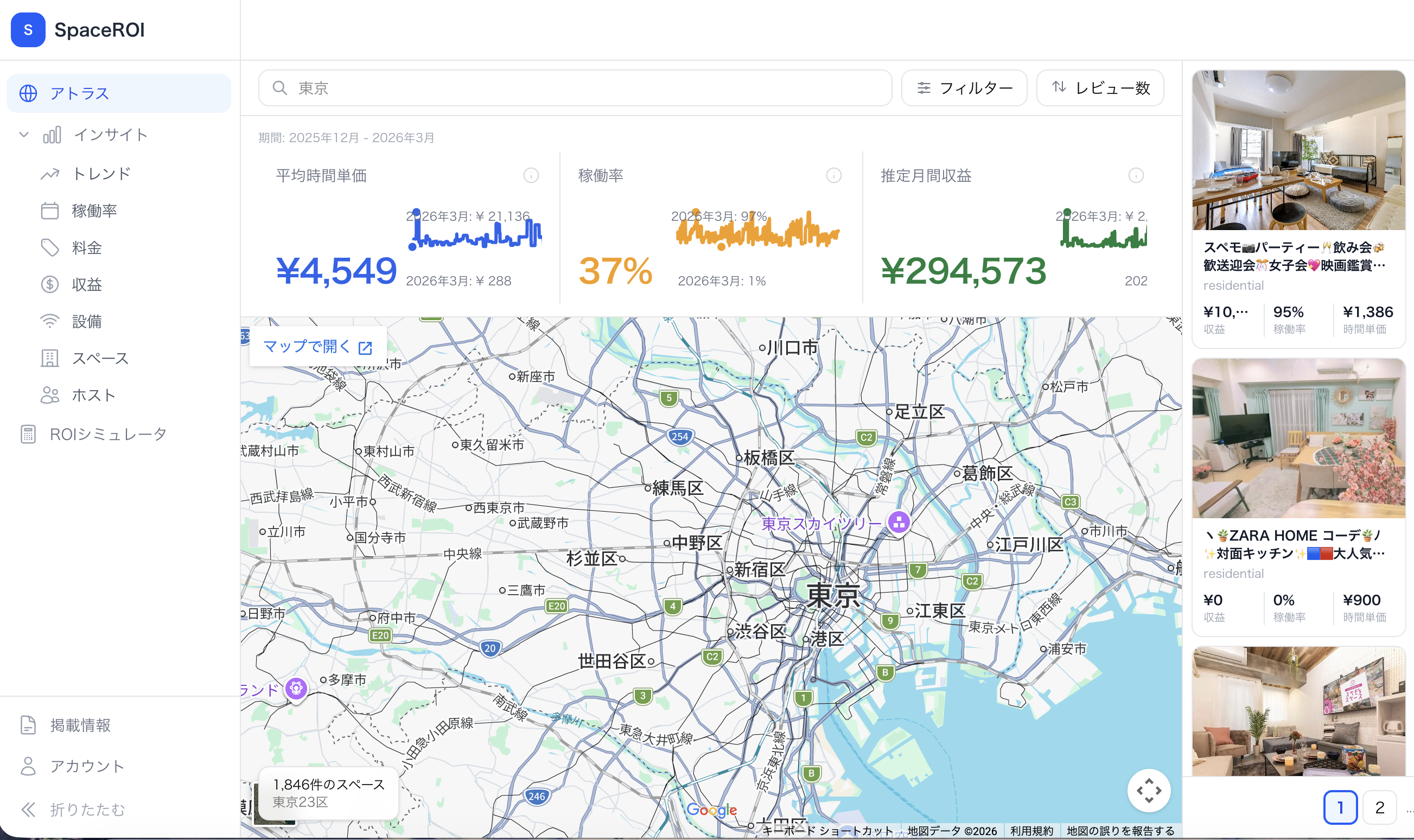
Task: Open ROIシミュレータ calculator item
Action: click(107, 434)
